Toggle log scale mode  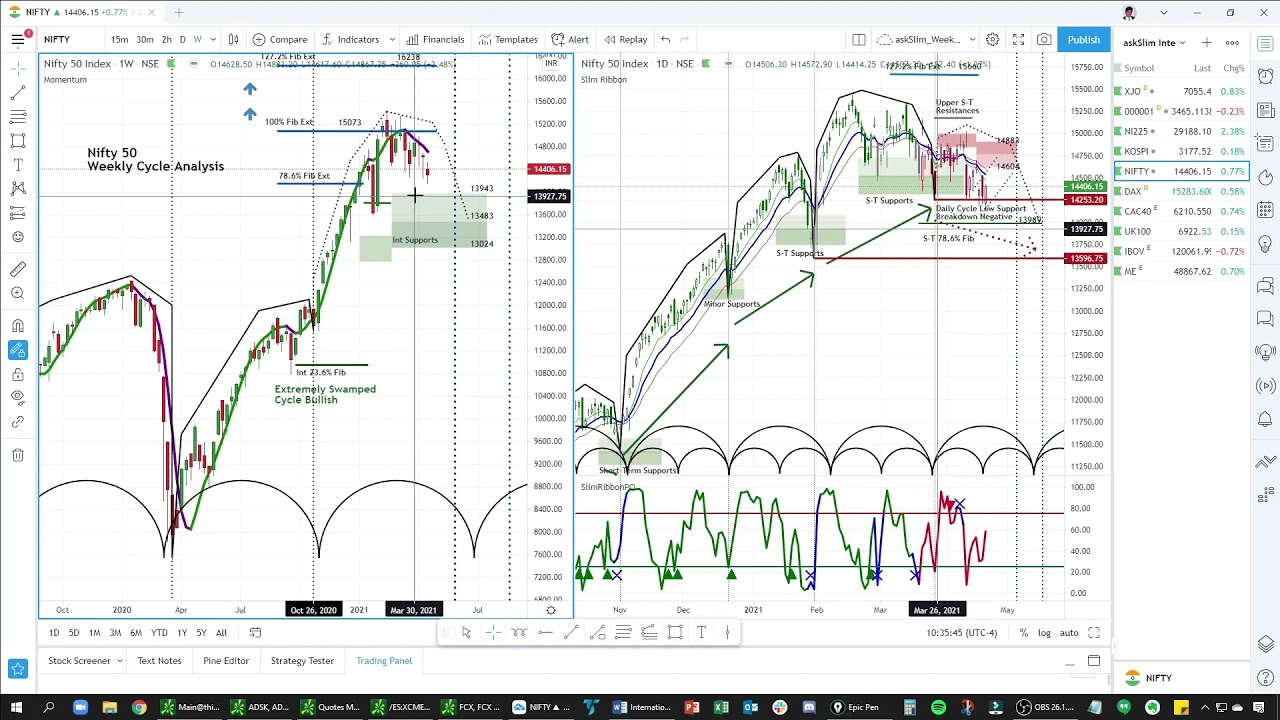1044,633
